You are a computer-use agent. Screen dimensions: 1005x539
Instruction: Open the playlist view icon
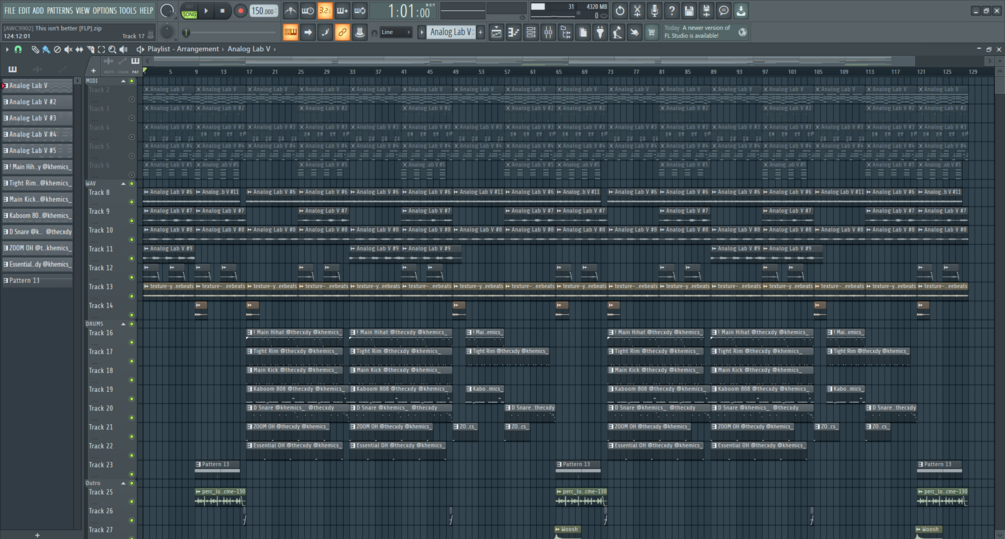coord(496,32)
